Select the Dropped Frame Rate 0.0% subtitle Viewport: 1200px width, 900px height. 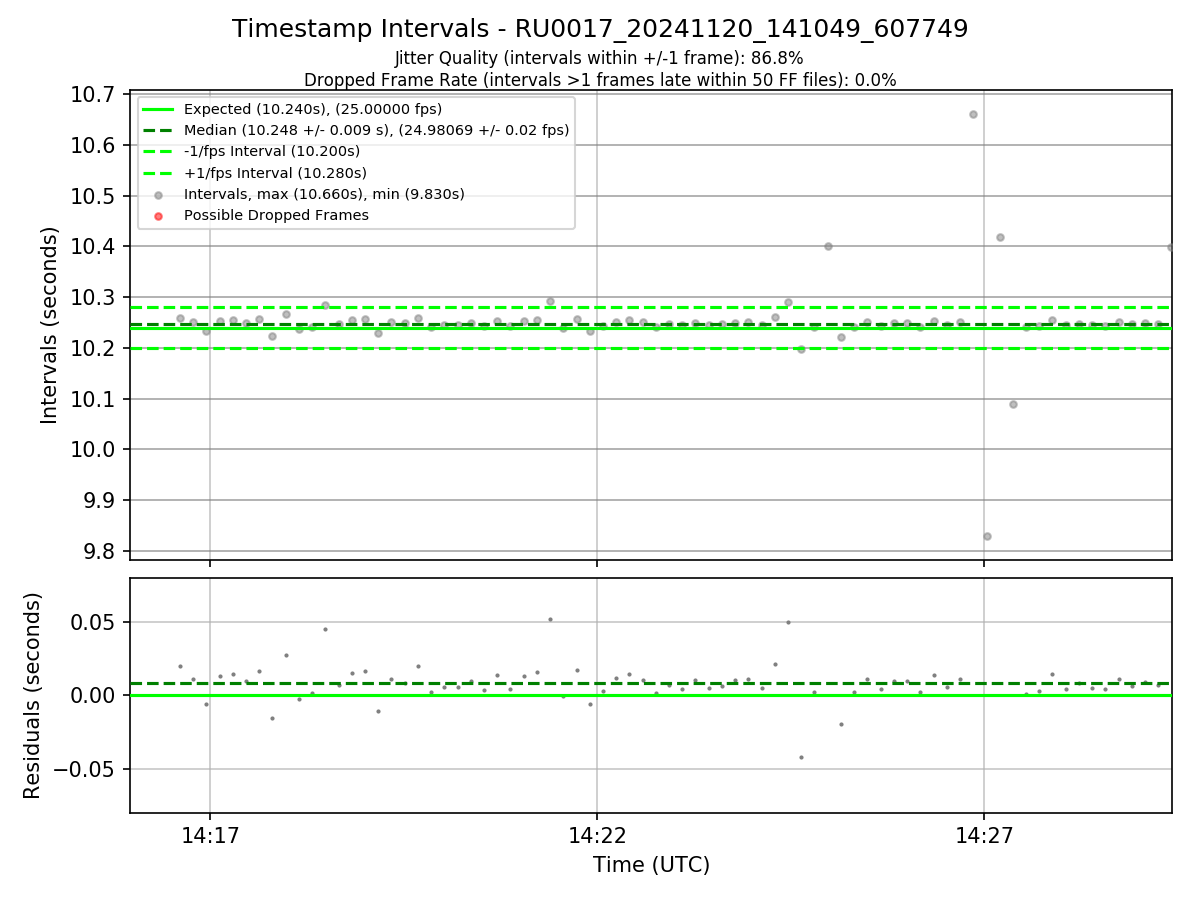[600, 80]
